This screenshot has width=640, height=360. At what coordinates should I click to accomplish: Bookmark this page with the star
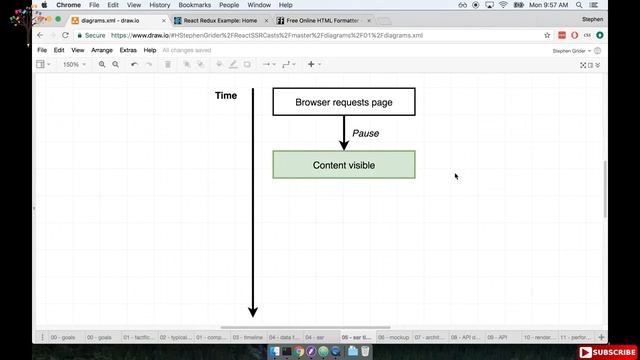[547, 36]
